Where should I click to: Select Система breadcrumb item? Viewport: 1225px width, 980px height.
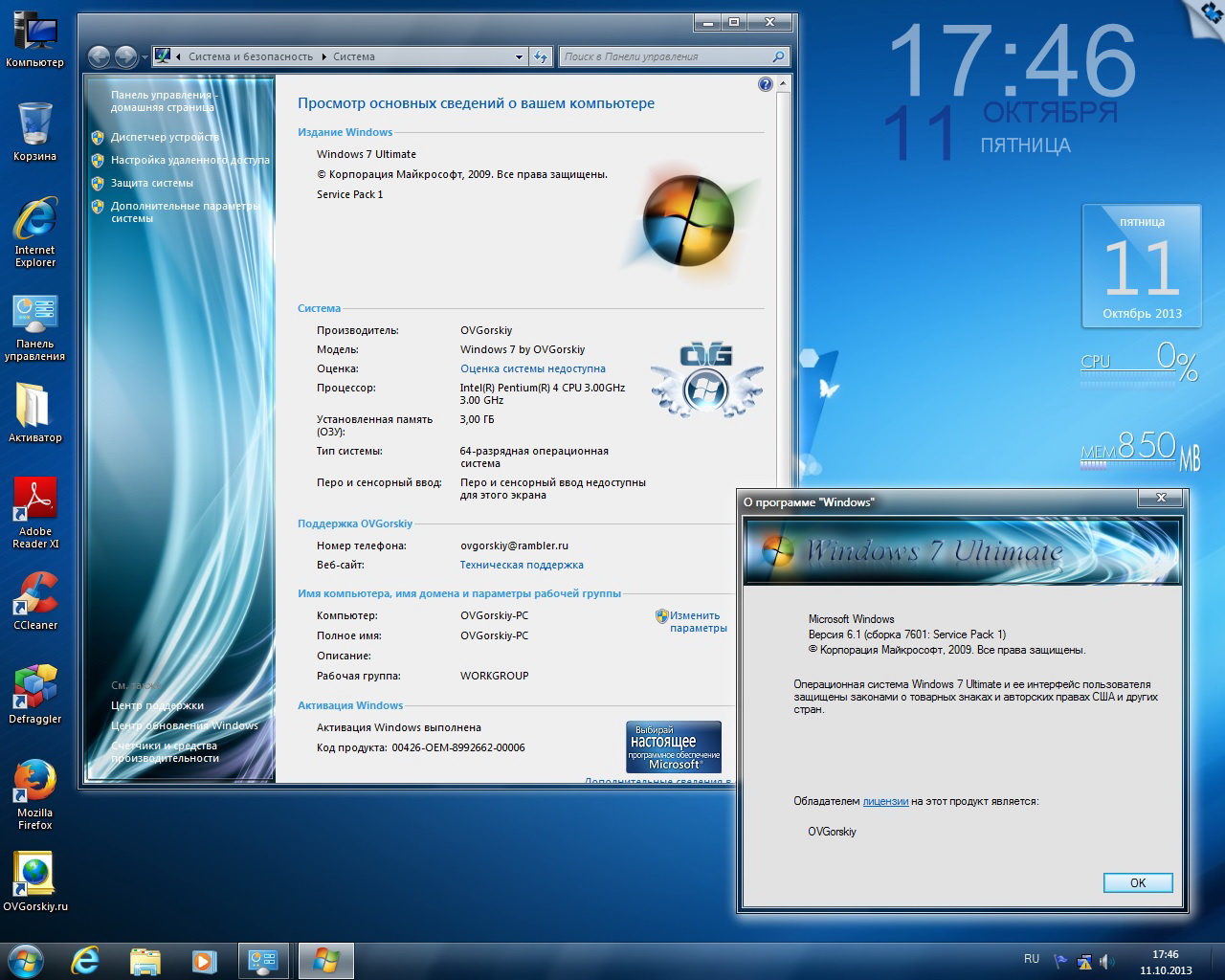pos(354,56)
